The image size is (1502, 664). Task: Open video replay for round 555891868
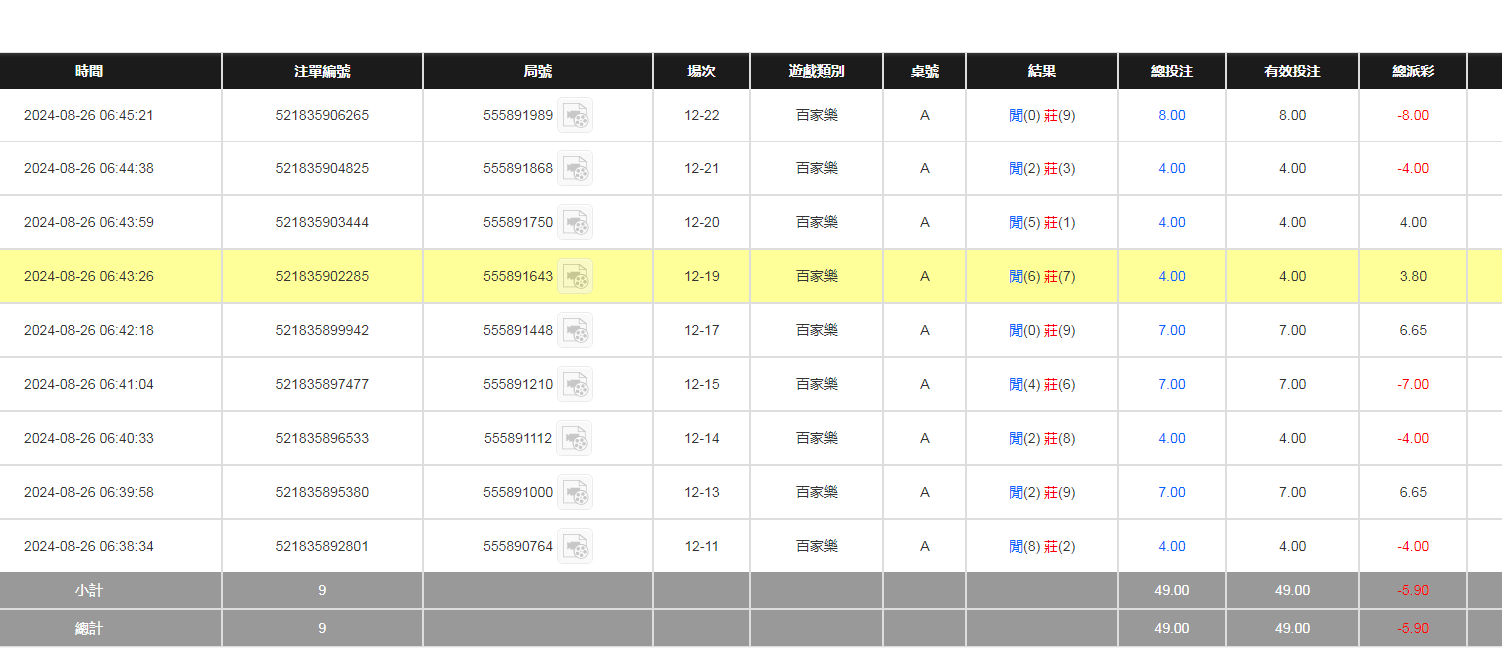(575, 169)
